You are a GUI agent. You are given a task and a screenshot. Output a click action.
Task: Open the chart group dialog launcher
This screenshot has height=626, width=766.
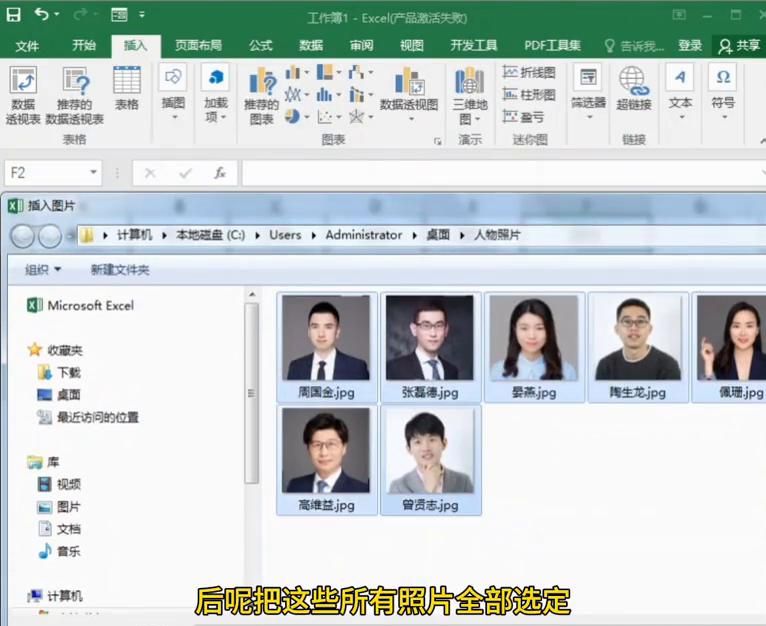pos(437,142)
